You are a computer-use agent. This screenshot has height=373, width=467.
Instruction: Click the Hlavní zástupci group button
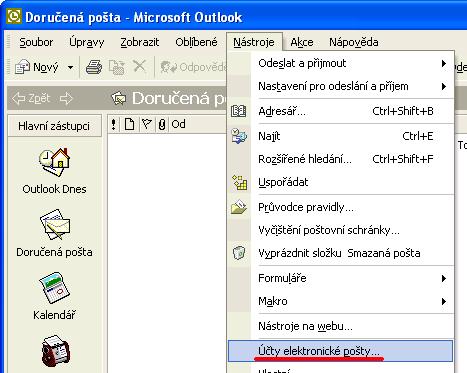tap(55, 126)
